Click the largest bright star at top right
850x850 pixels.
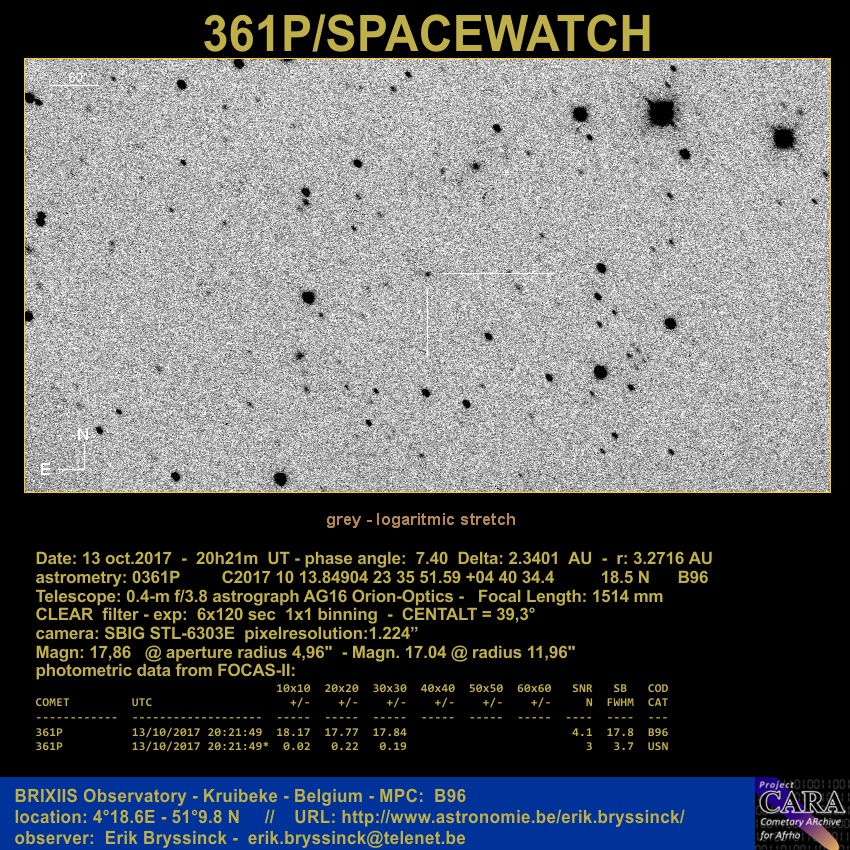pos(661,111)
